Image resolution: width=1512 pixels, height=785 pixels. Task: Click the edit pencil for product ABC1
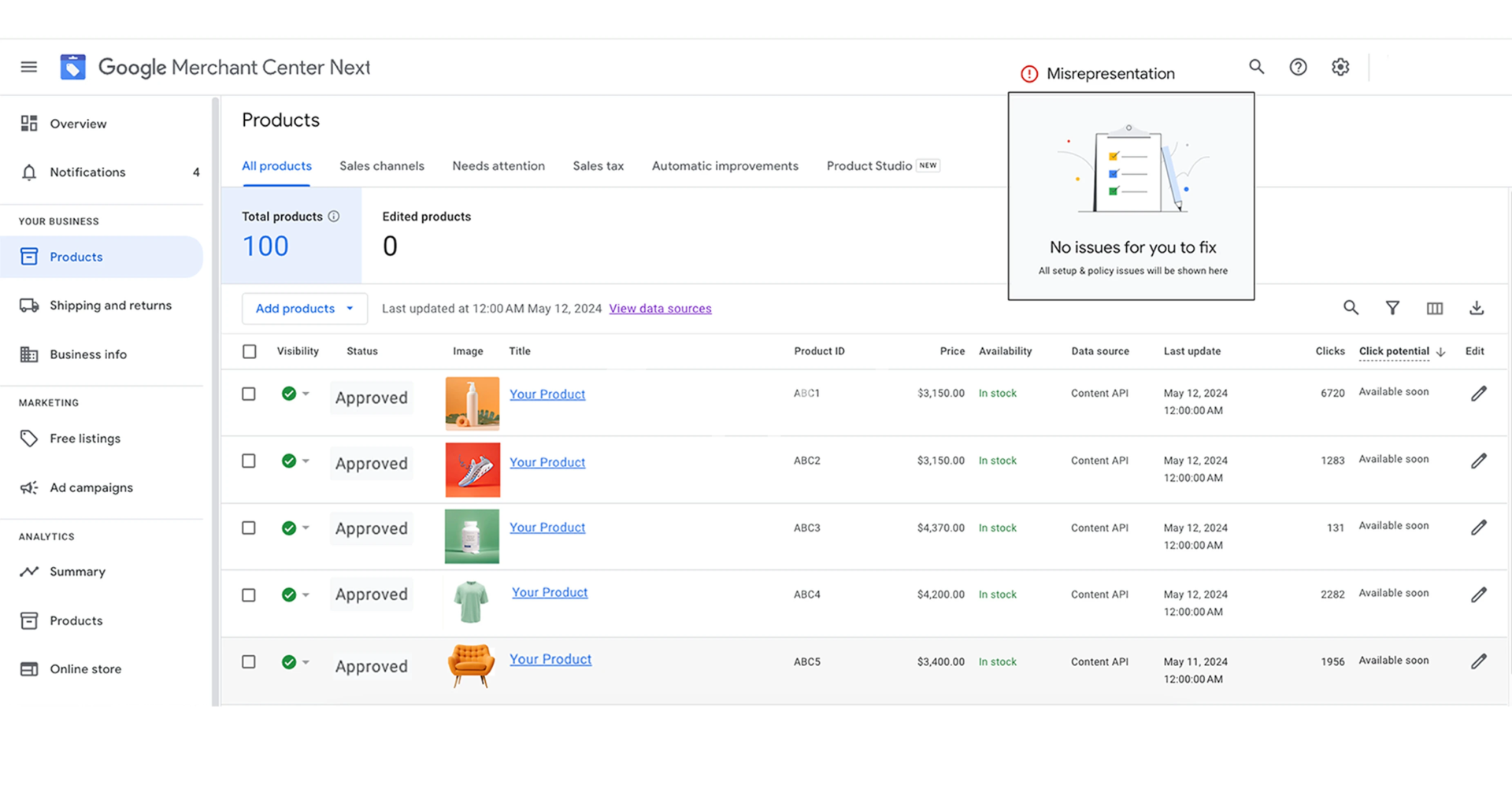[x=1478, y=394]
